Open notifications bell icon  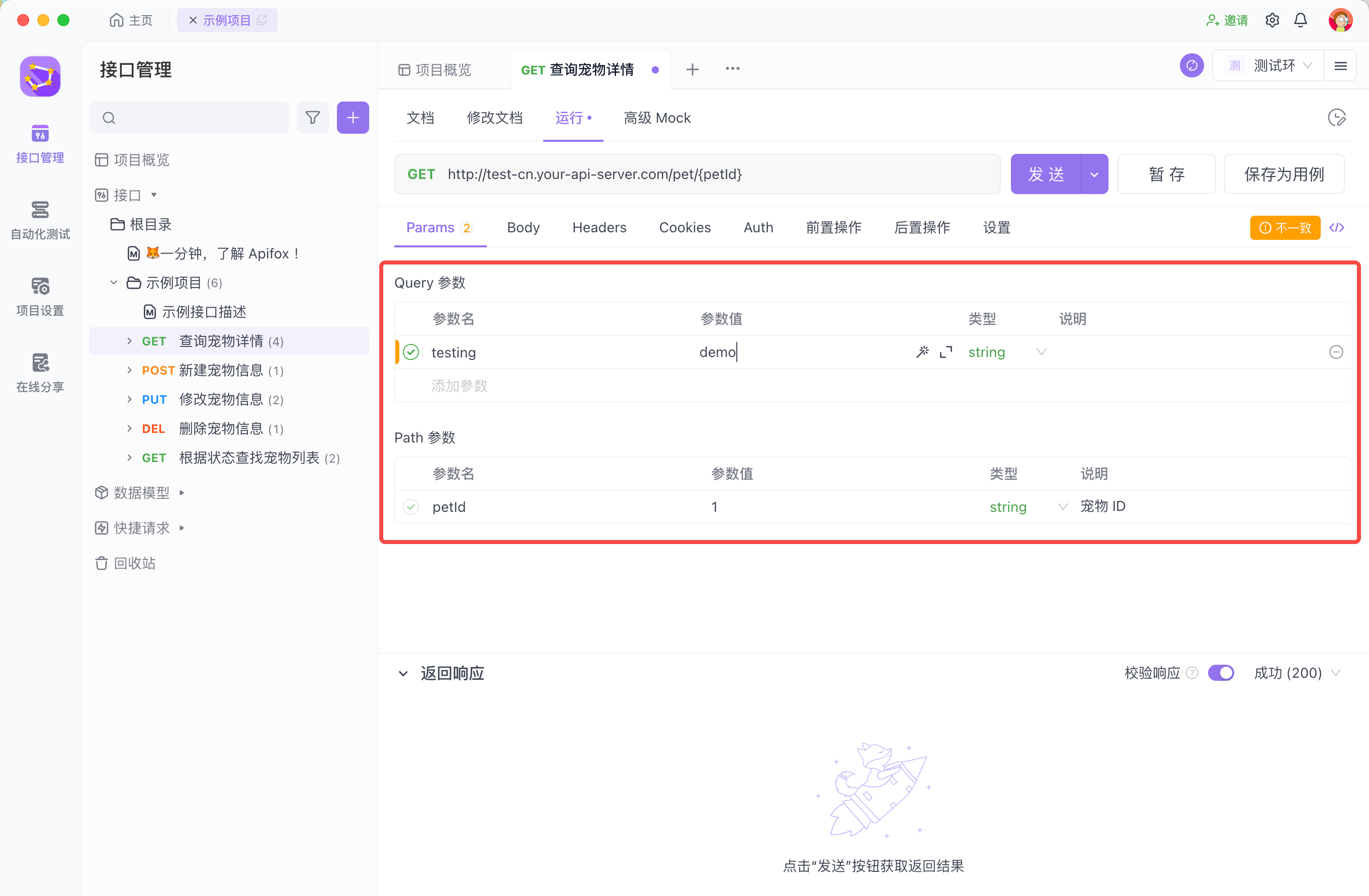coord(1301,20)
